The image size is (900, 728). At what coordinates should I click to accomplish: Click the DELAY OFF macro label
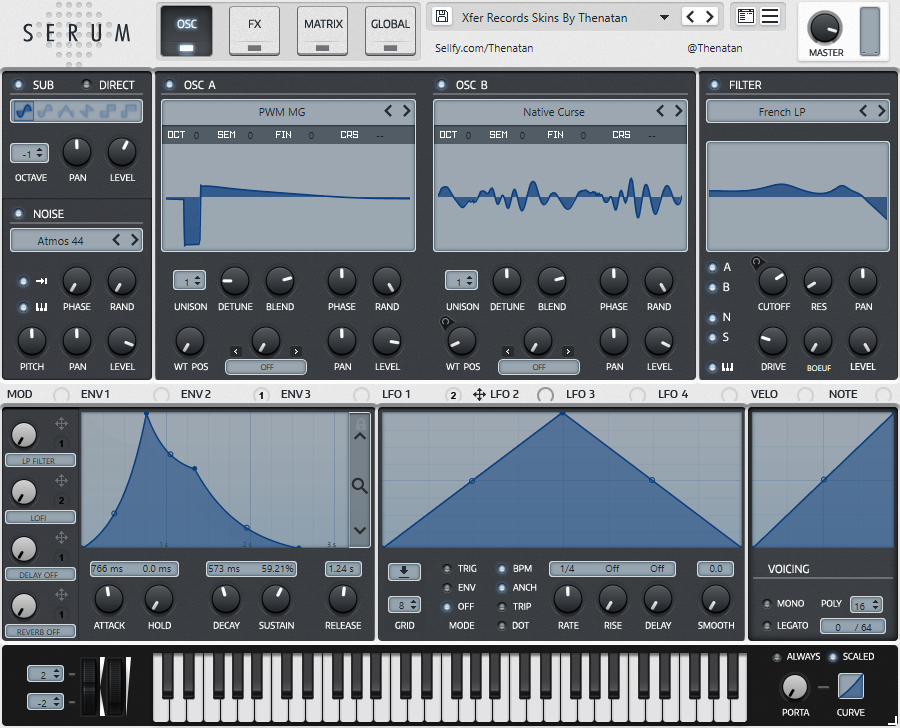tap(40, 575)
